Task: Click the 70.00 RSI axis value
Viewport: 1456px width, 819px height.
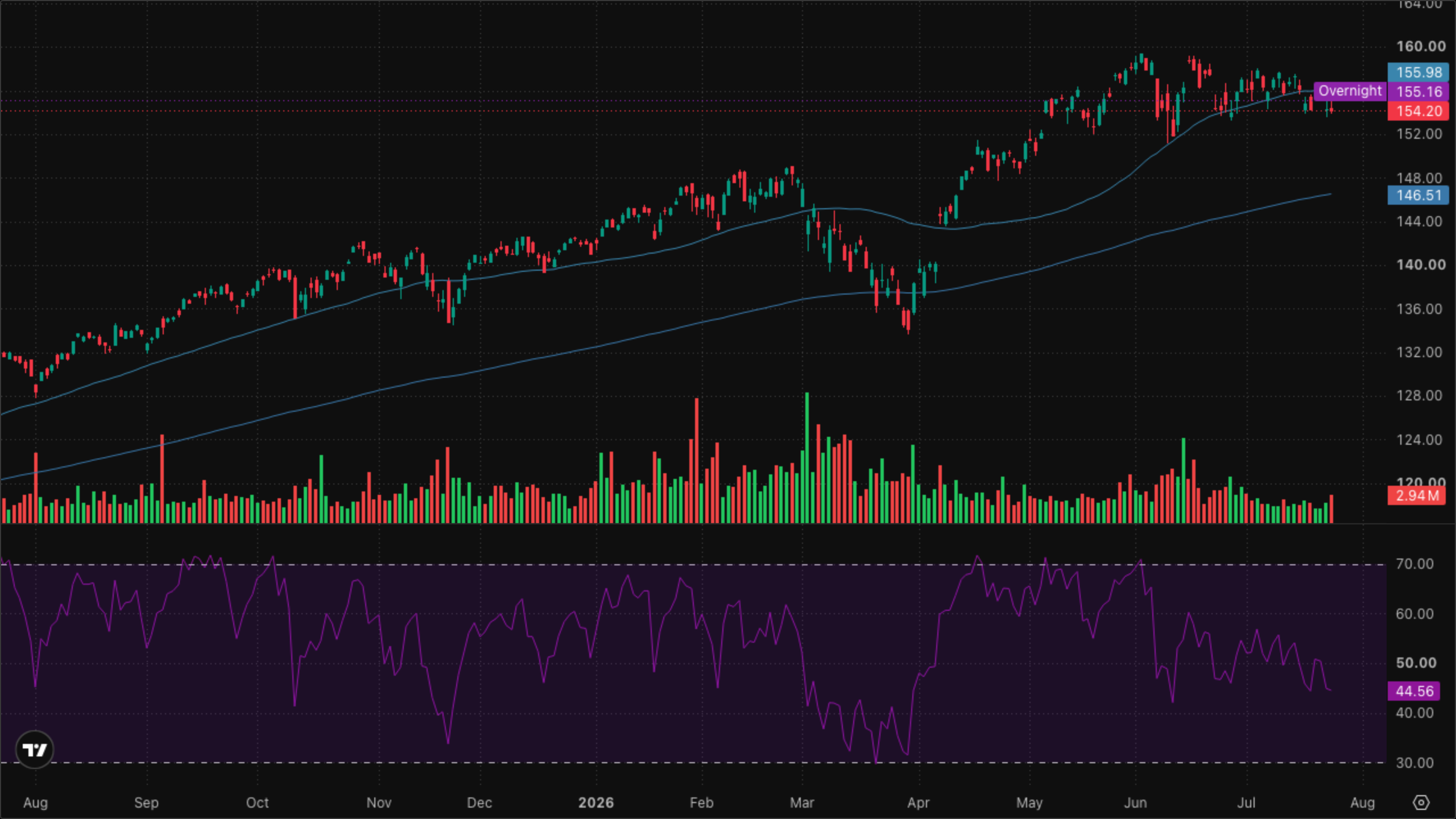Action: [x=1414, y=564]
